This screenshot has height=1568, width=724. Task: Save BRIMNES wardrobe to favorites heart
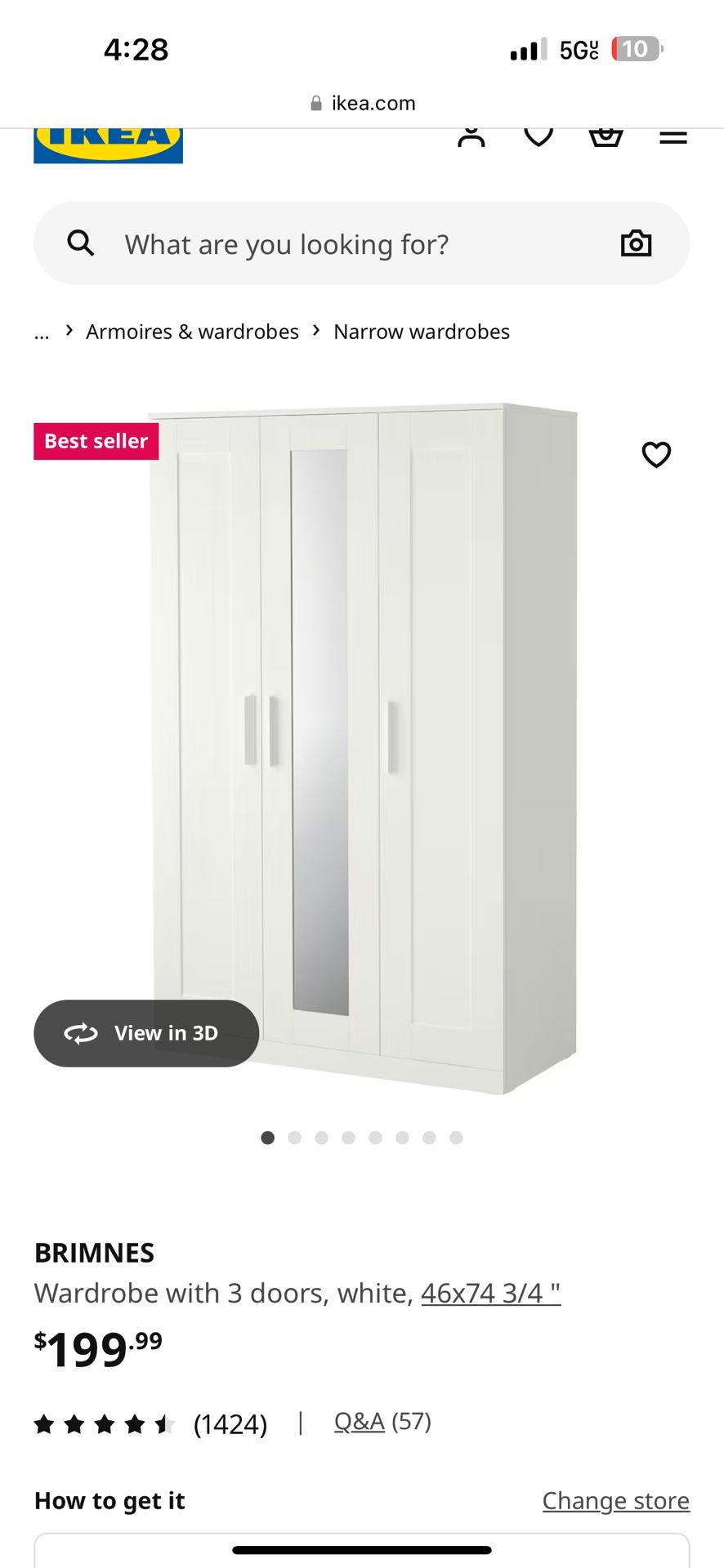click(656, 454)
